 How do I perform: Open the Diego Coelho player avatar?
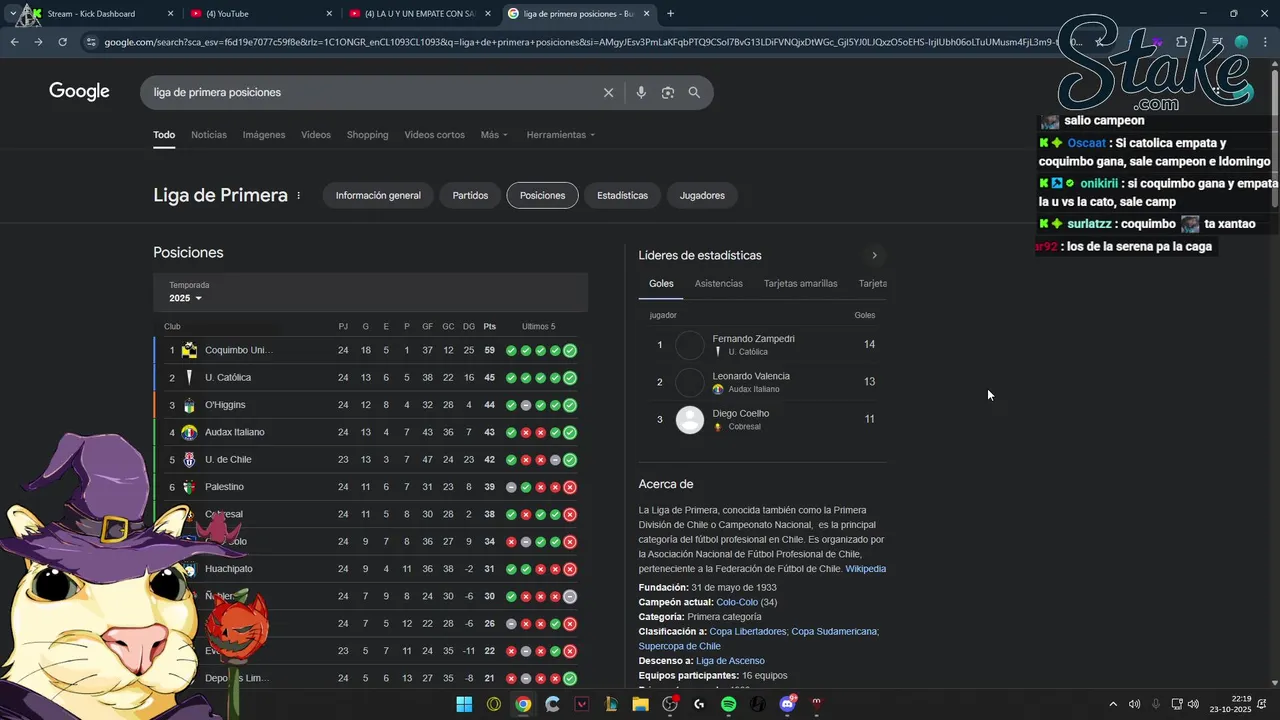pyautogui.click(x=690, y=420)
